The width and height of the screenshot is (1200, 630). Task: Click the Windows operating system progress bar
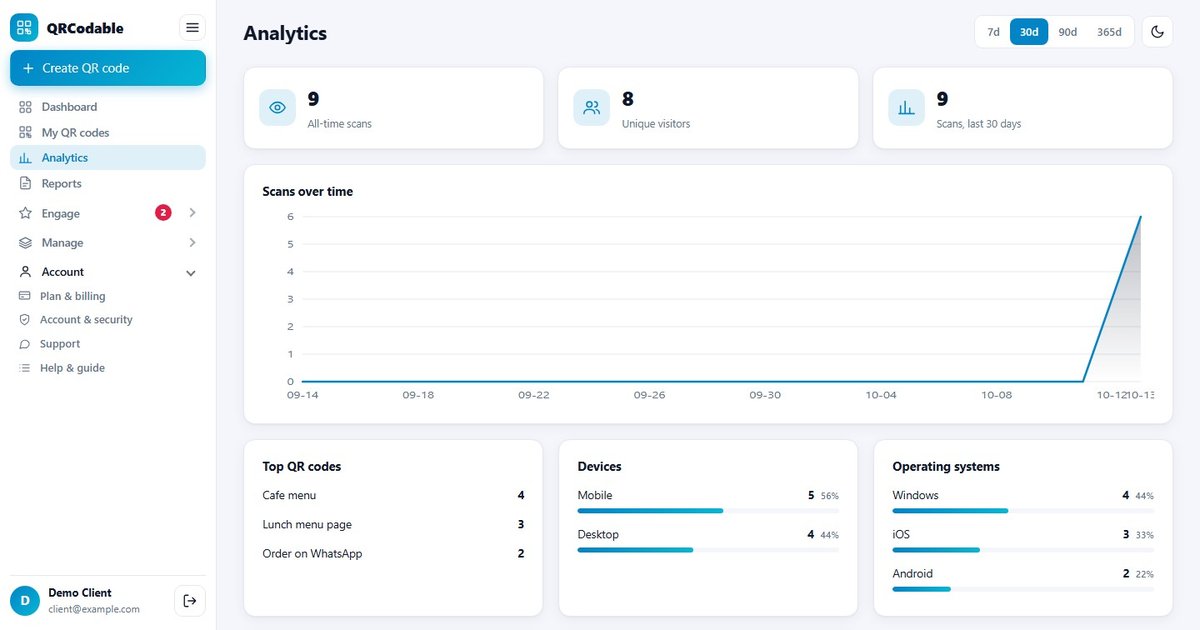(1023, 511)
